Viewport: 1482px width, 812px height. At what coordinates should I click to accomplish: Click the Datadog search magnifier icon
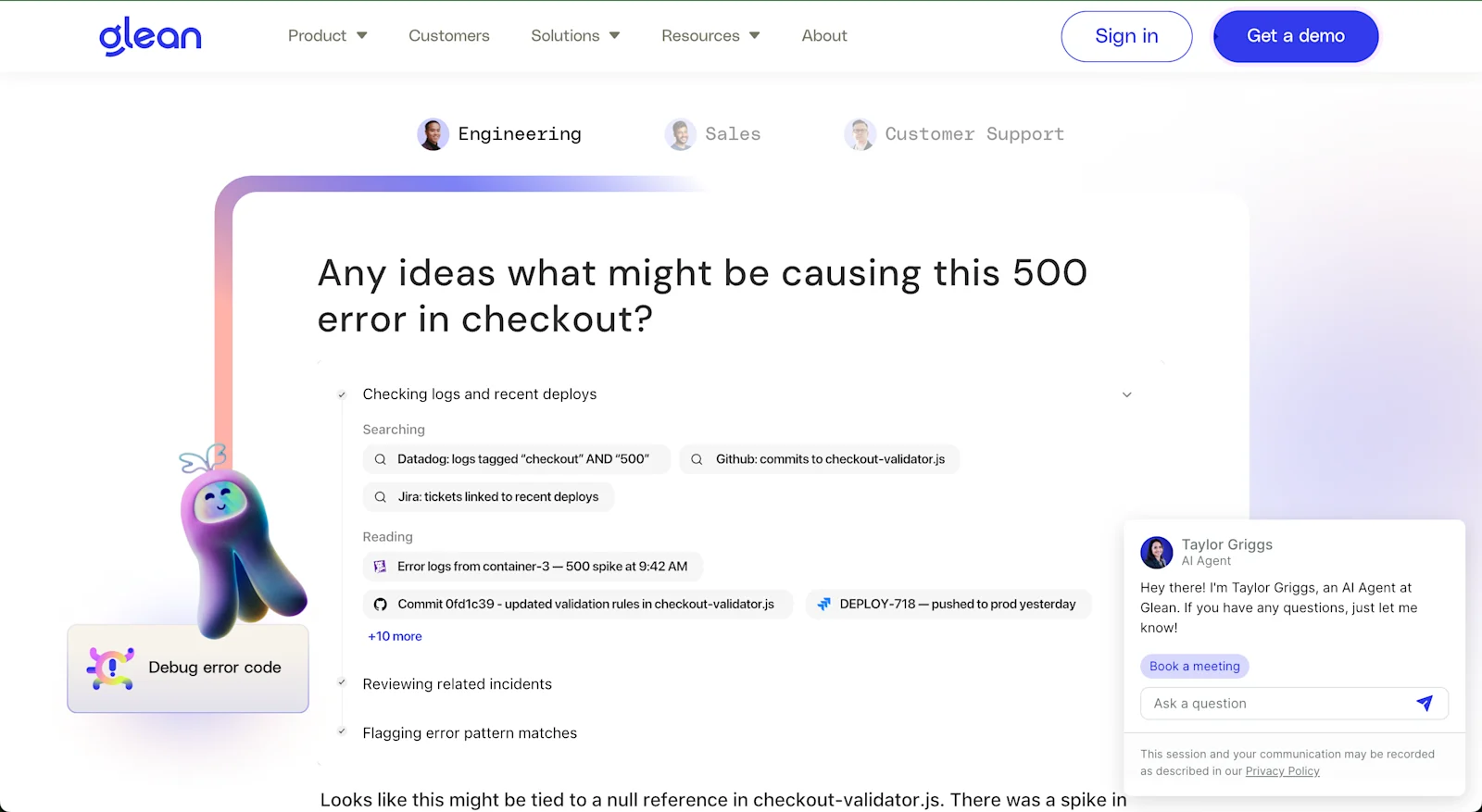(x=380, y=459)
